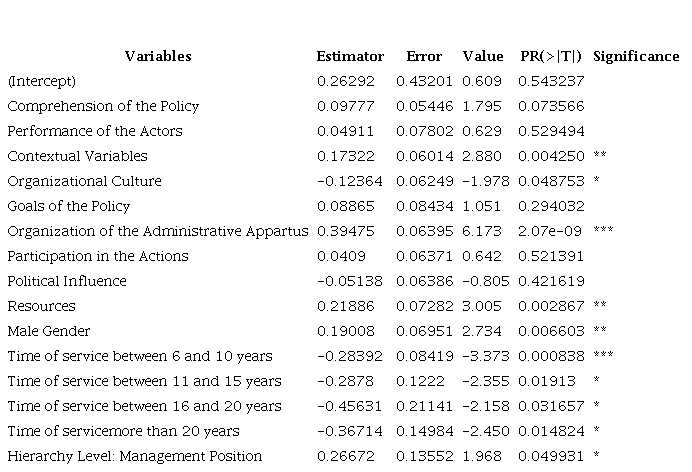Select the Political Influence row label

point(67,281)
